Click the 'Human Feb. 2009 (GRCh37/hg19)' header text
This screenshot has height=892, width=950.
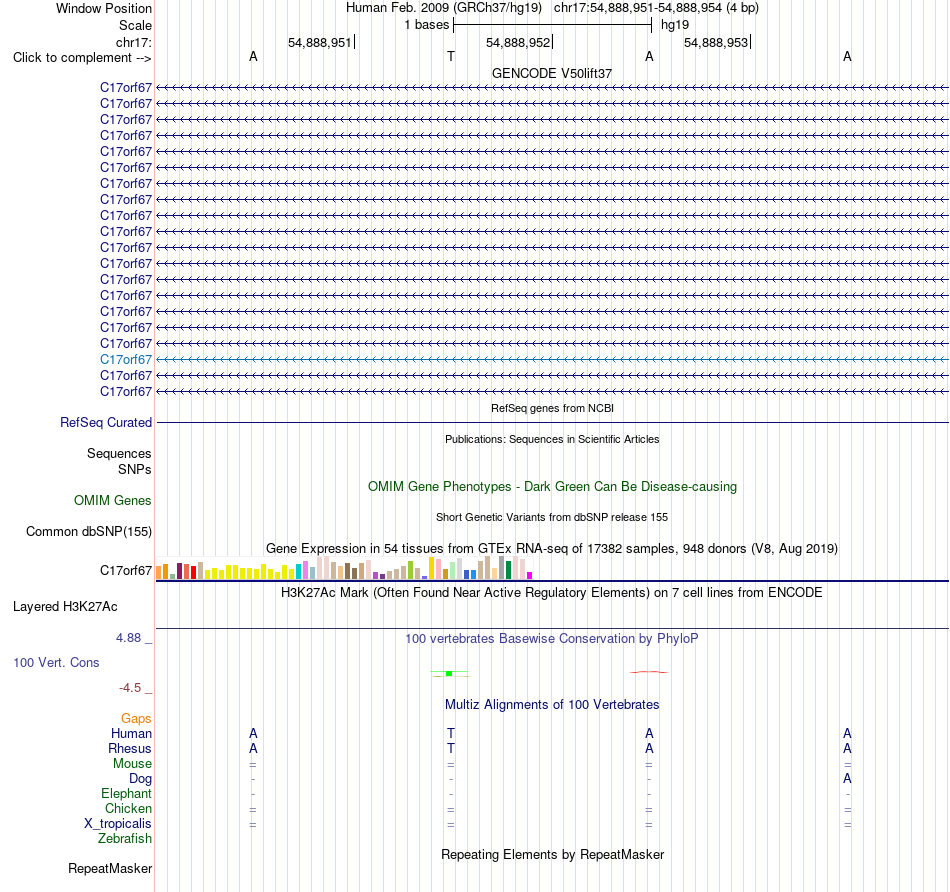pos(443,8)
